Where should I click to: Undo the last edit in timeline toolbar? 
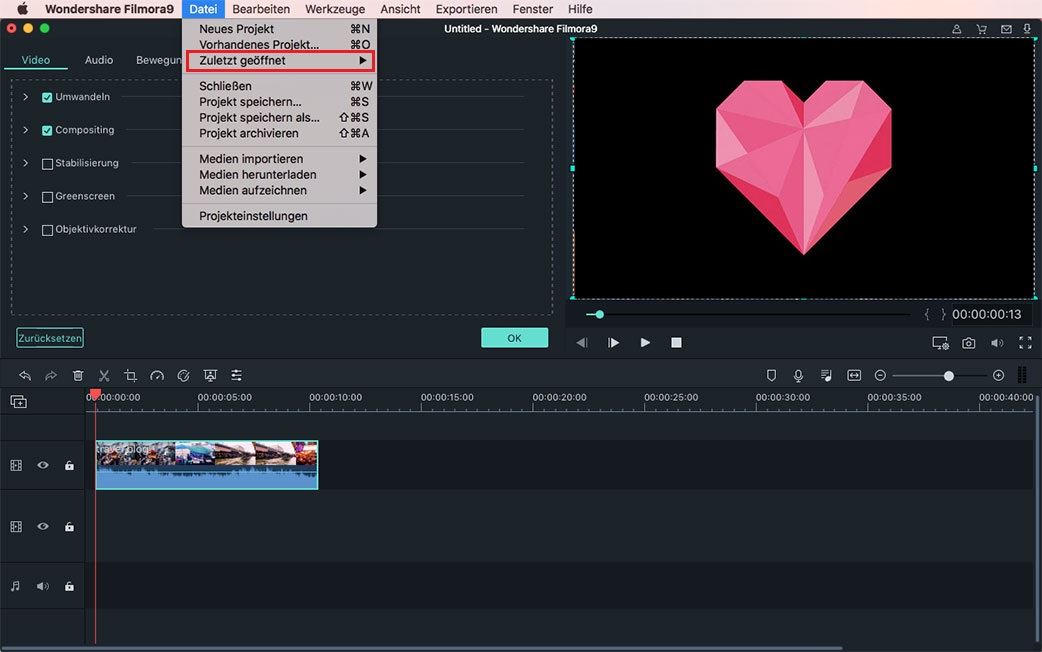[x=25, y=376]
